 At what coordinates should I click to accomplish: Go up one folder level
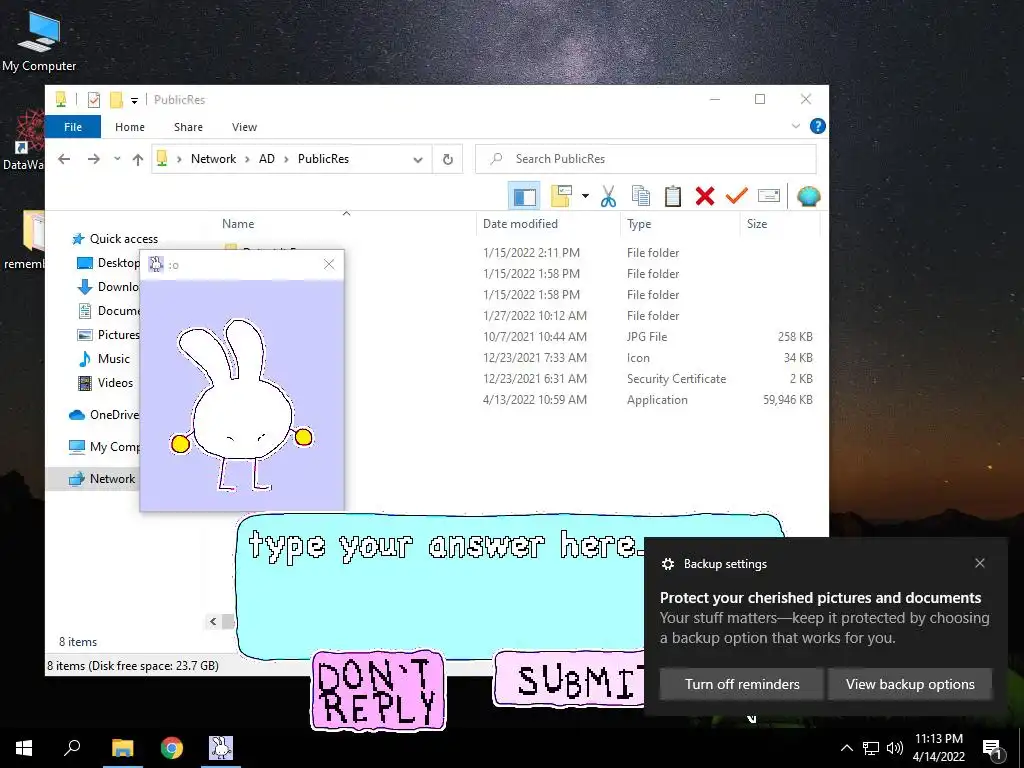point(138,159)
